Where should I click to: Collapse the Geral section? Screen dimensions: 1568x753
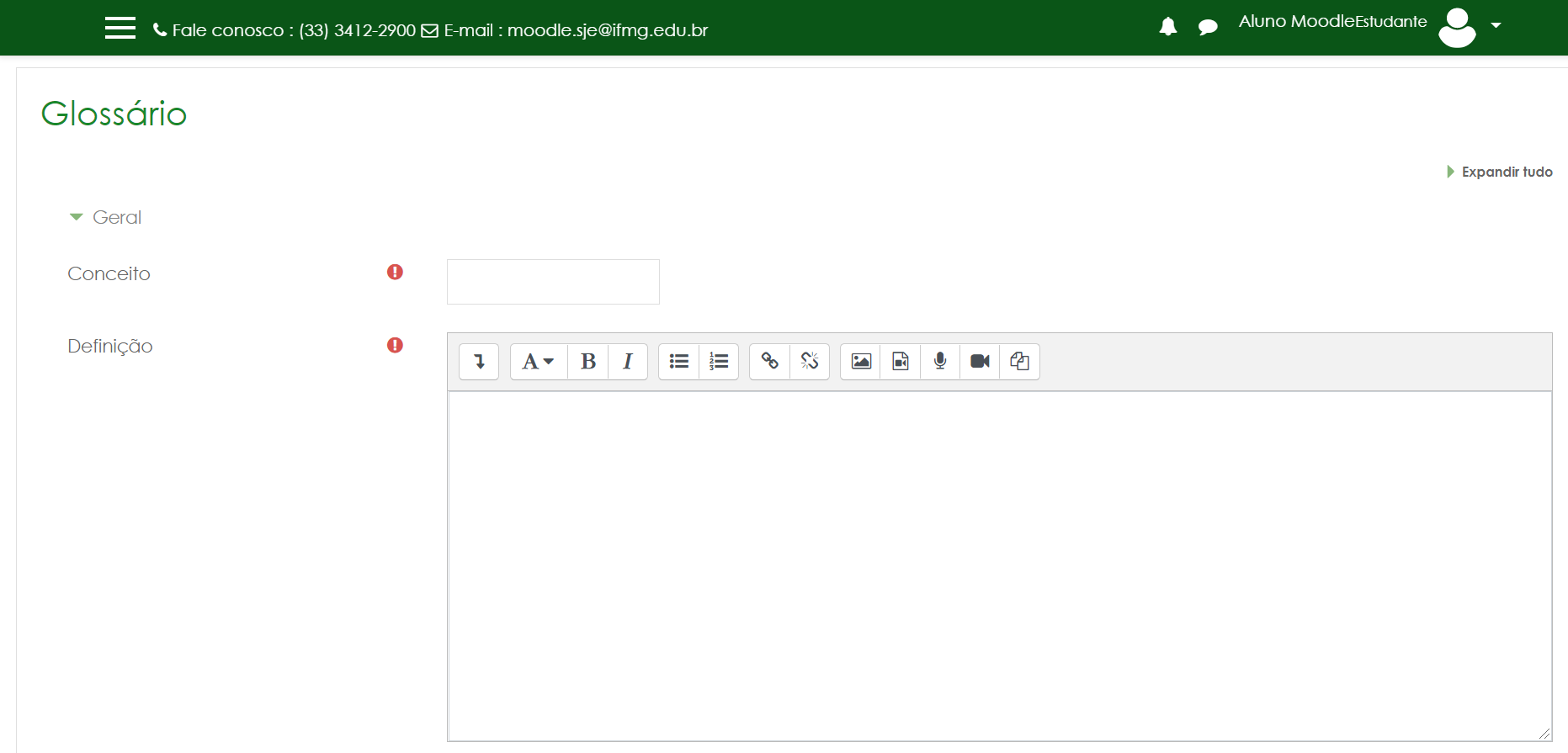click(104, 217)
